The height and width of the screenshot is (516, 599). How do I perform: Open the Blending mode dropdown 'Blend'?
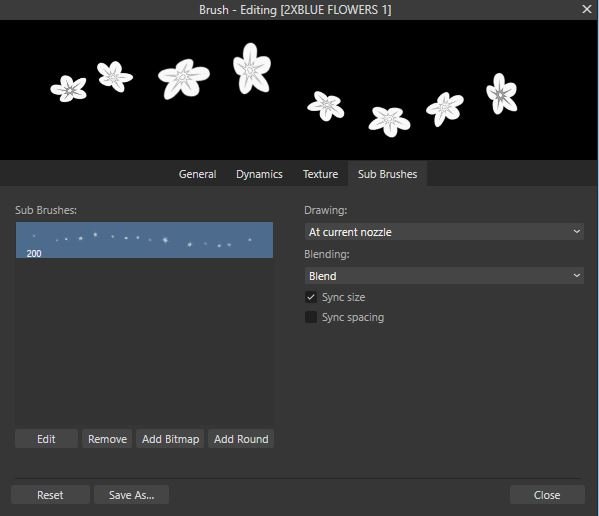444,276
